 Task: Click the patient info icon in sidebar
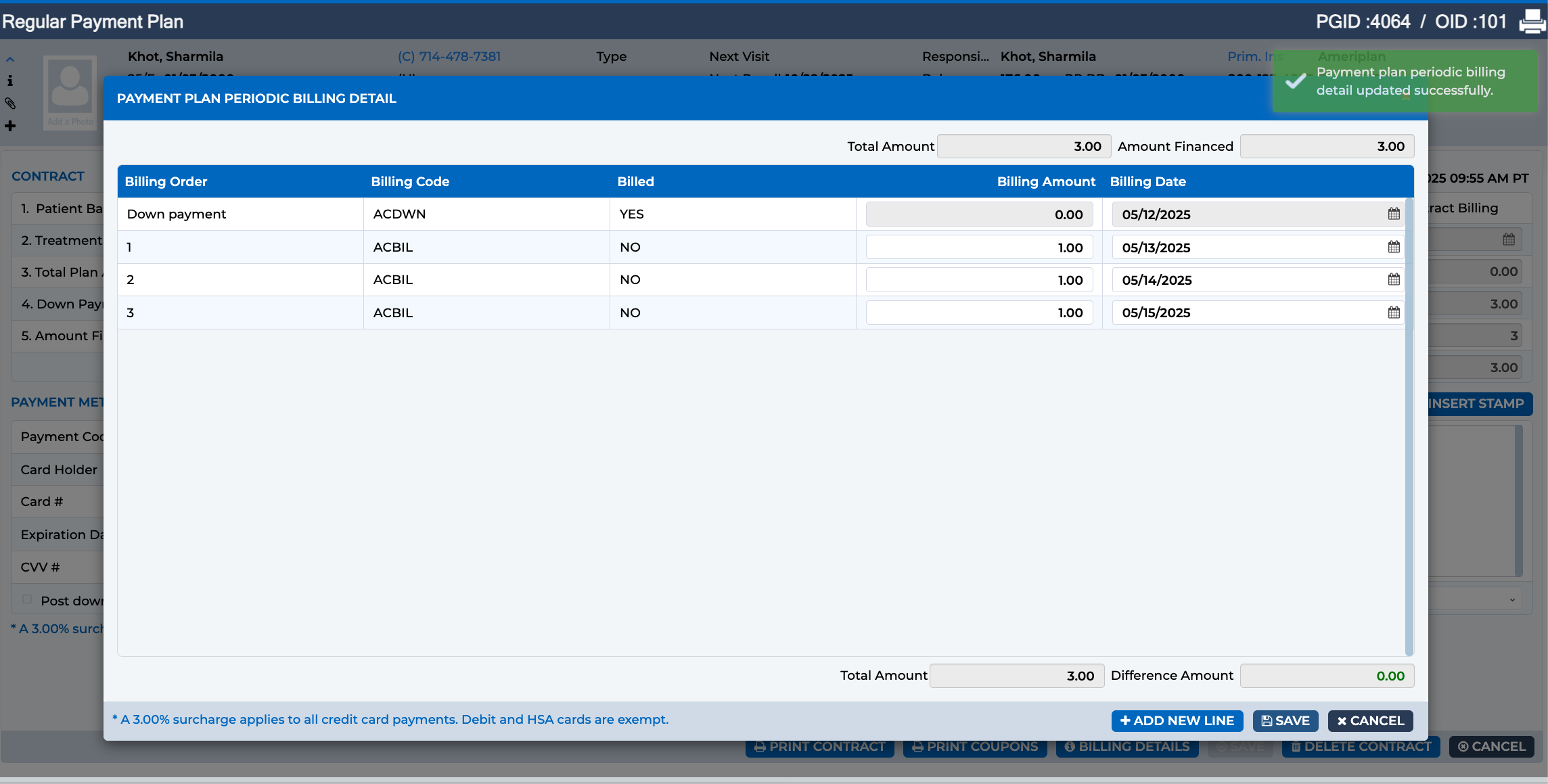[10, 80]
